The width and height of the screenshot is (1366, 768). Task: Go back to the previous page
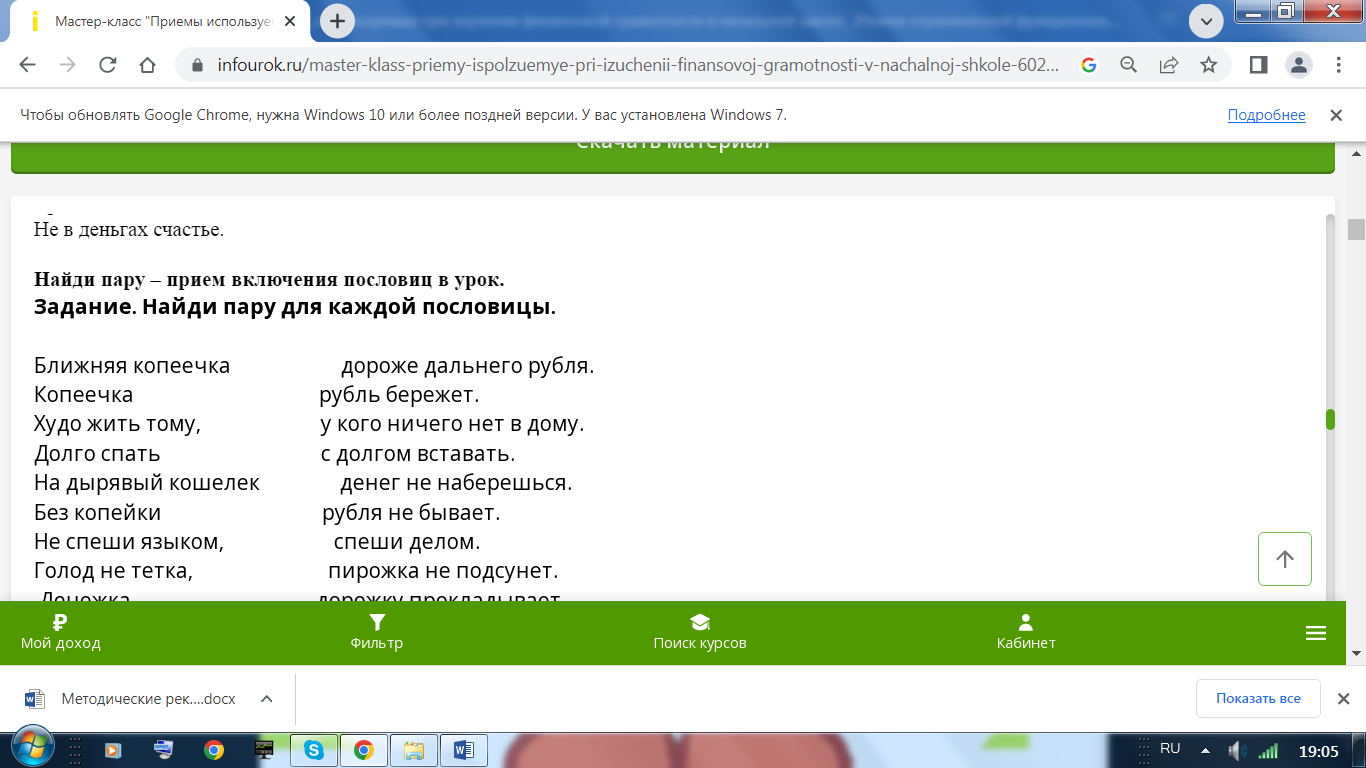click(27, 65)
